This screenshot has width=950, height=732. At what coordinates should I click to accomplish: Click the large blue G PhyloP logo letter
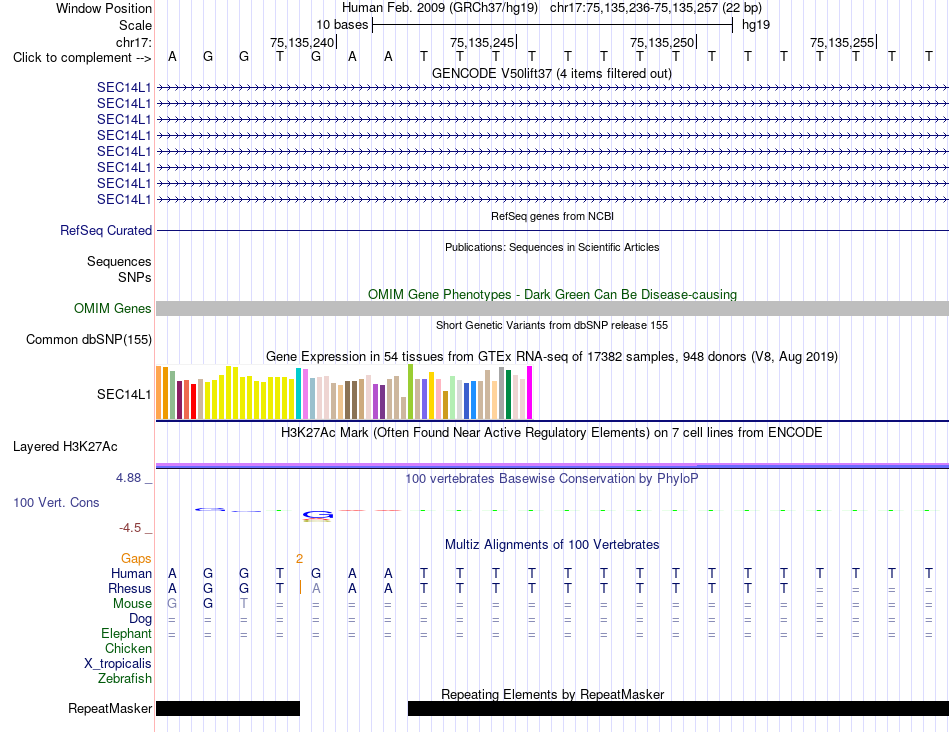tap(317, 515)
